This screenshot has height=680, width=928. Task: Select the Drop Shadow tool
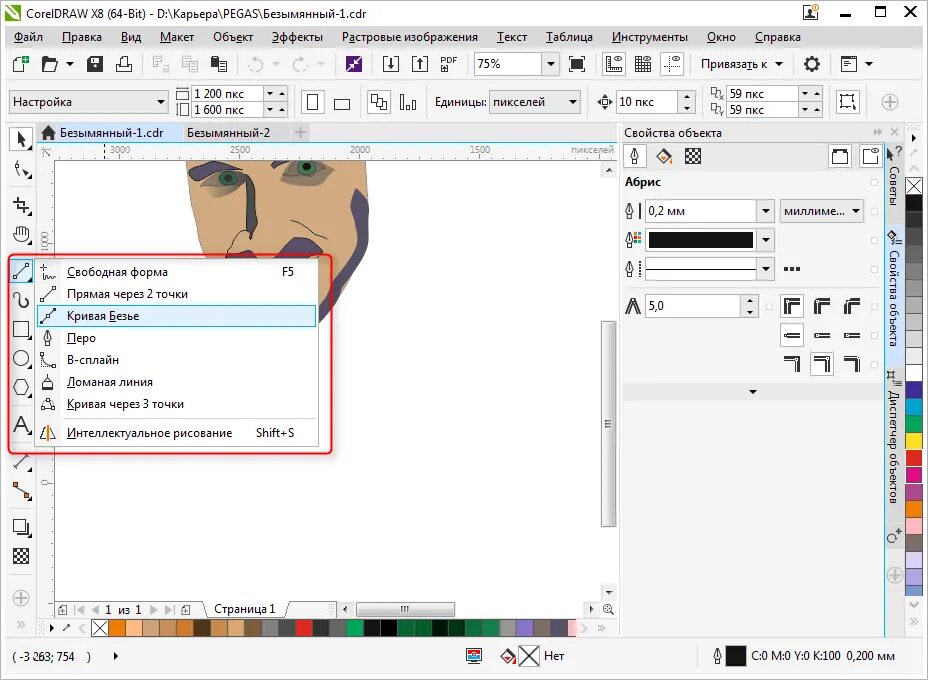pos(21,527)
